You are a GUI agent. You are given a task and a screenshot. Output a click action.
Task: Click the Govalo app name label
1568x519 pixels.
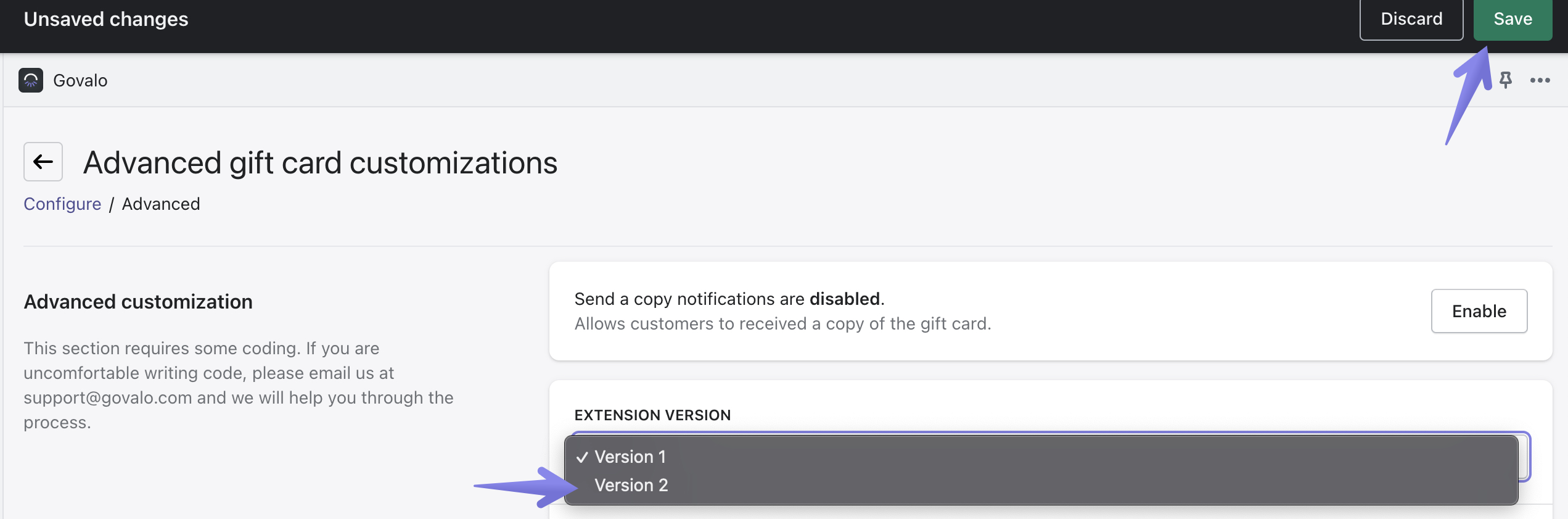[80, 80]
